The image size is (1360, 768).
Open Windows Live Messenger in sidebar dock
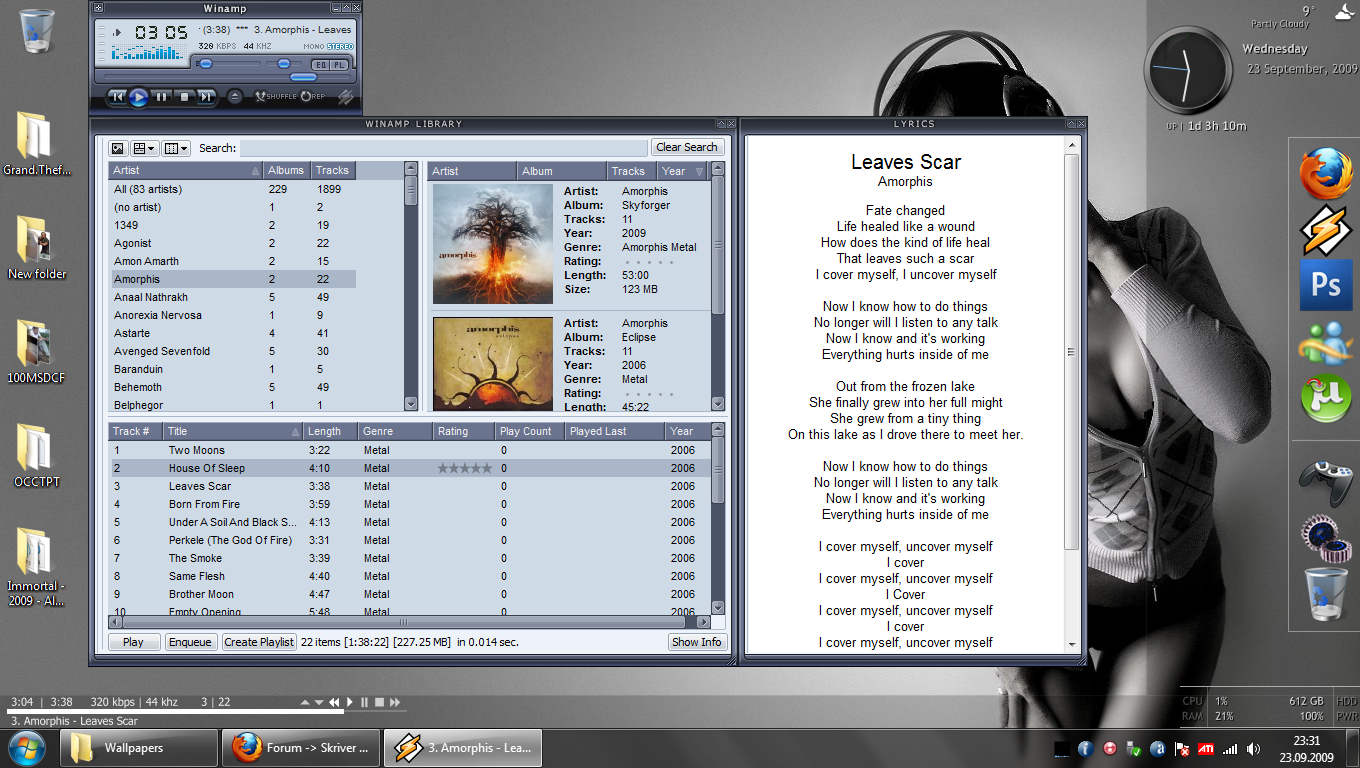(x=1326, y=343)
